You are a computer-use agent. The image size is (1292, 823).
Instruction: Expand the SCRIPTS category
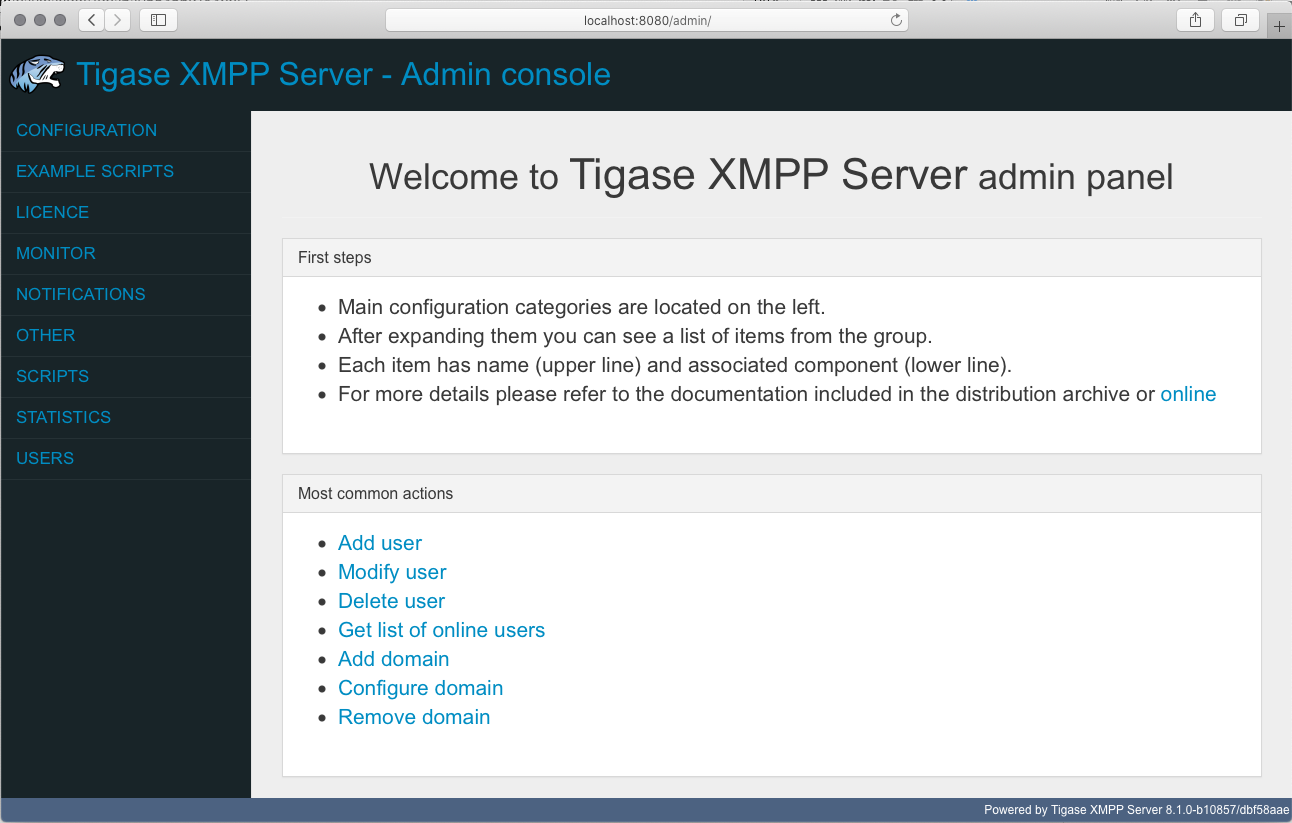(126, 377)
